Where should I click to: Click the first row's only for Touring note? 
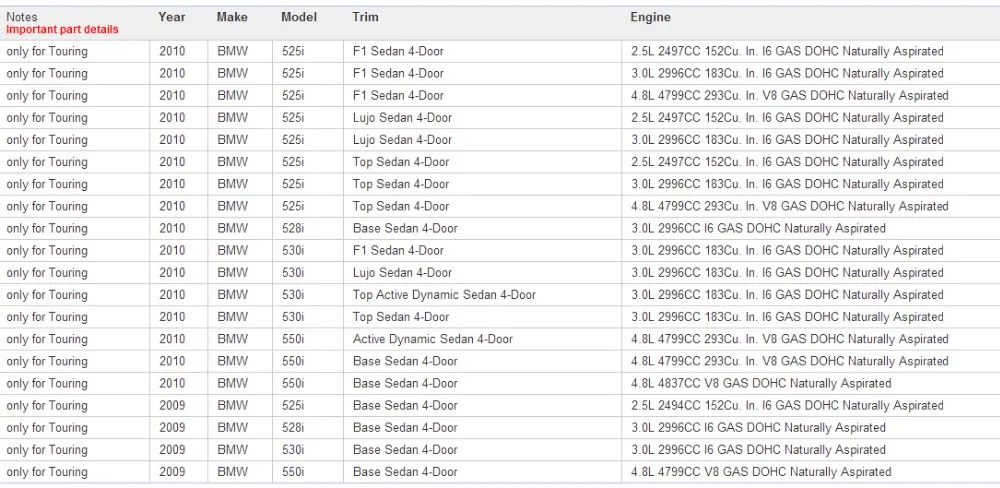[x=47, y=52]
